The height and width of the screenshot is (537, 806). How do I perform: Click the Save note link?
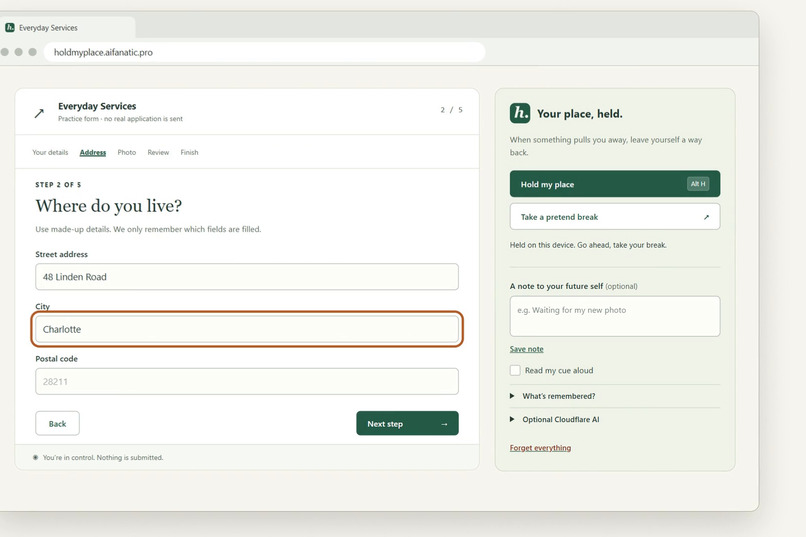(x=526, y=349)
